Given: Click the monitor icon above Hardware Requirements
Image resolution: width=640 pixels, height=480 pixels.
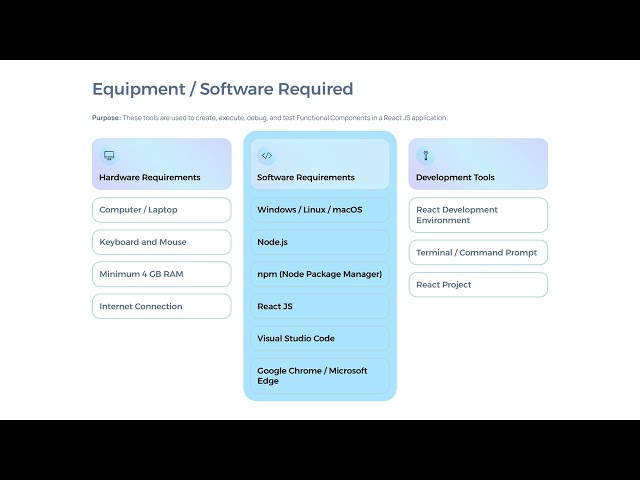Looking at the screenshot, I should [109, 156].
